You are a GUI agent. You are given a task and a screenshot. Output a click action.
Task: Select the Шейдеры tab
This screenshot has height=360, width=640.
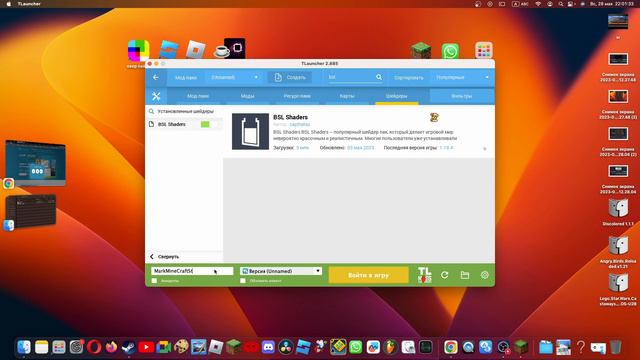pyautogui.click(x=396, y=96)
